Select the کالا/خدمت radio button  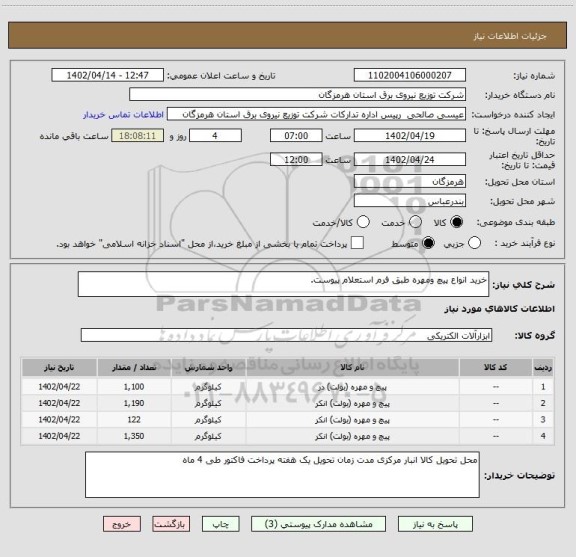click(x=363, y=222)
